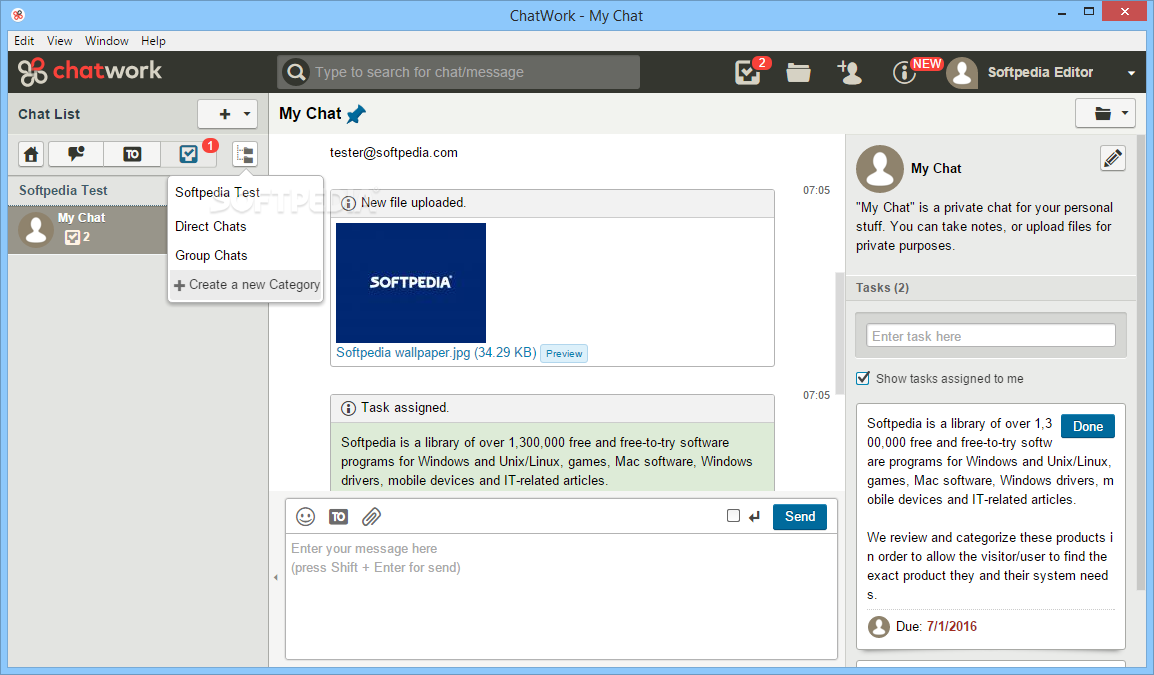Open the emoticon picker in message box

[305, 517]
